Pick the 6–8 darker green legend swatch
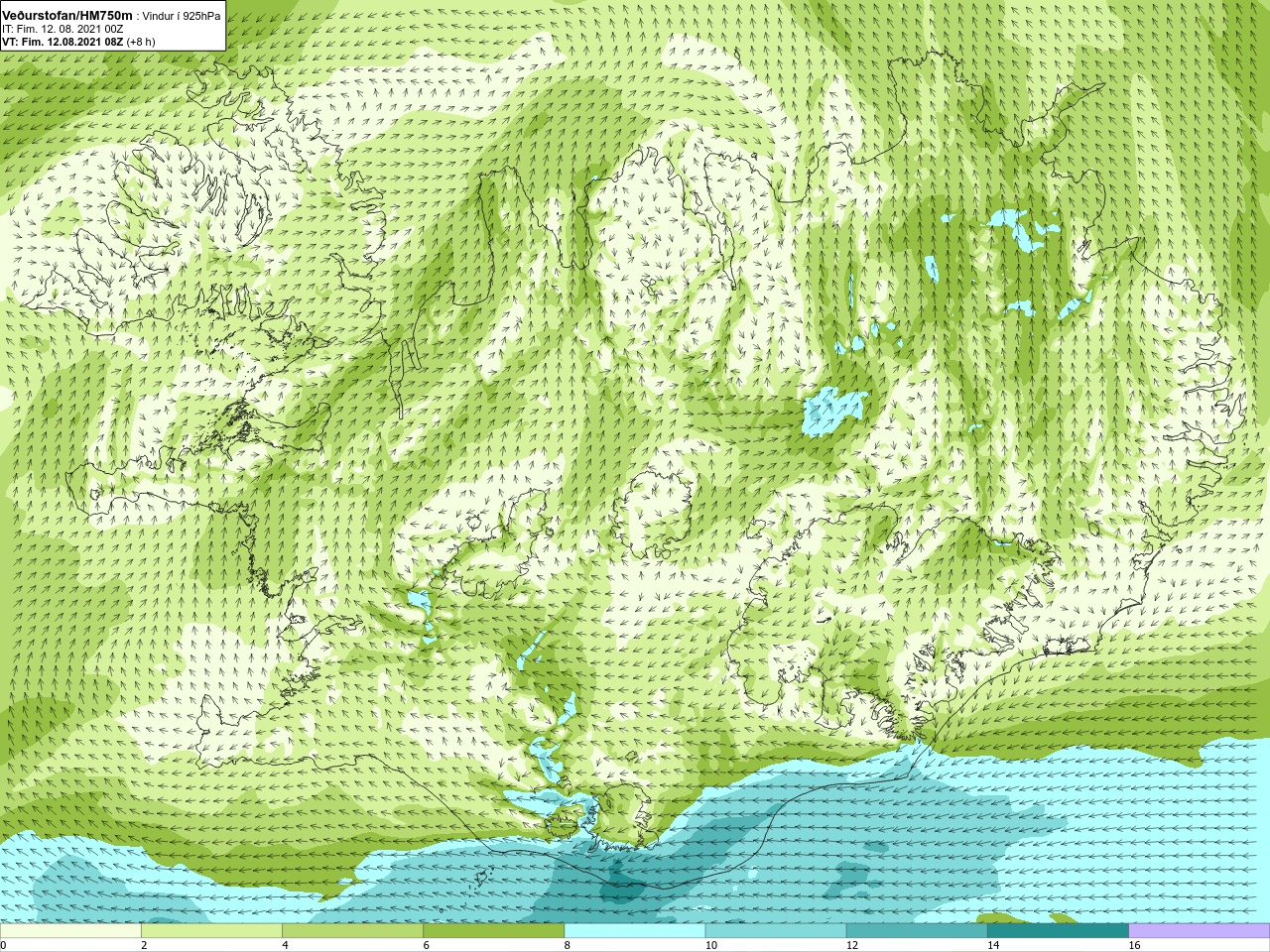 (x=493, y=930)
